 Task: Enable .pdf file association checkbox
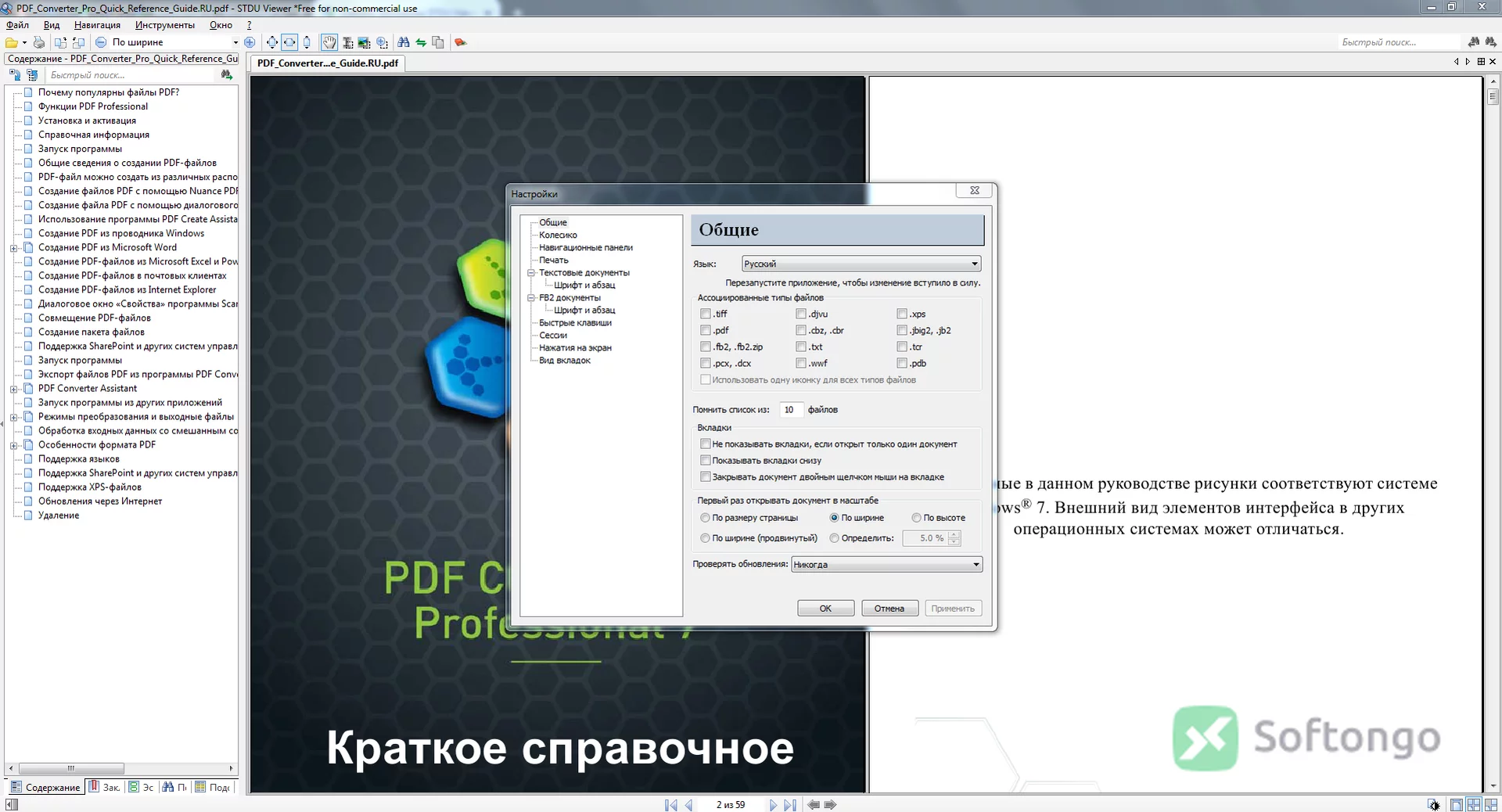tap(706, 330)
